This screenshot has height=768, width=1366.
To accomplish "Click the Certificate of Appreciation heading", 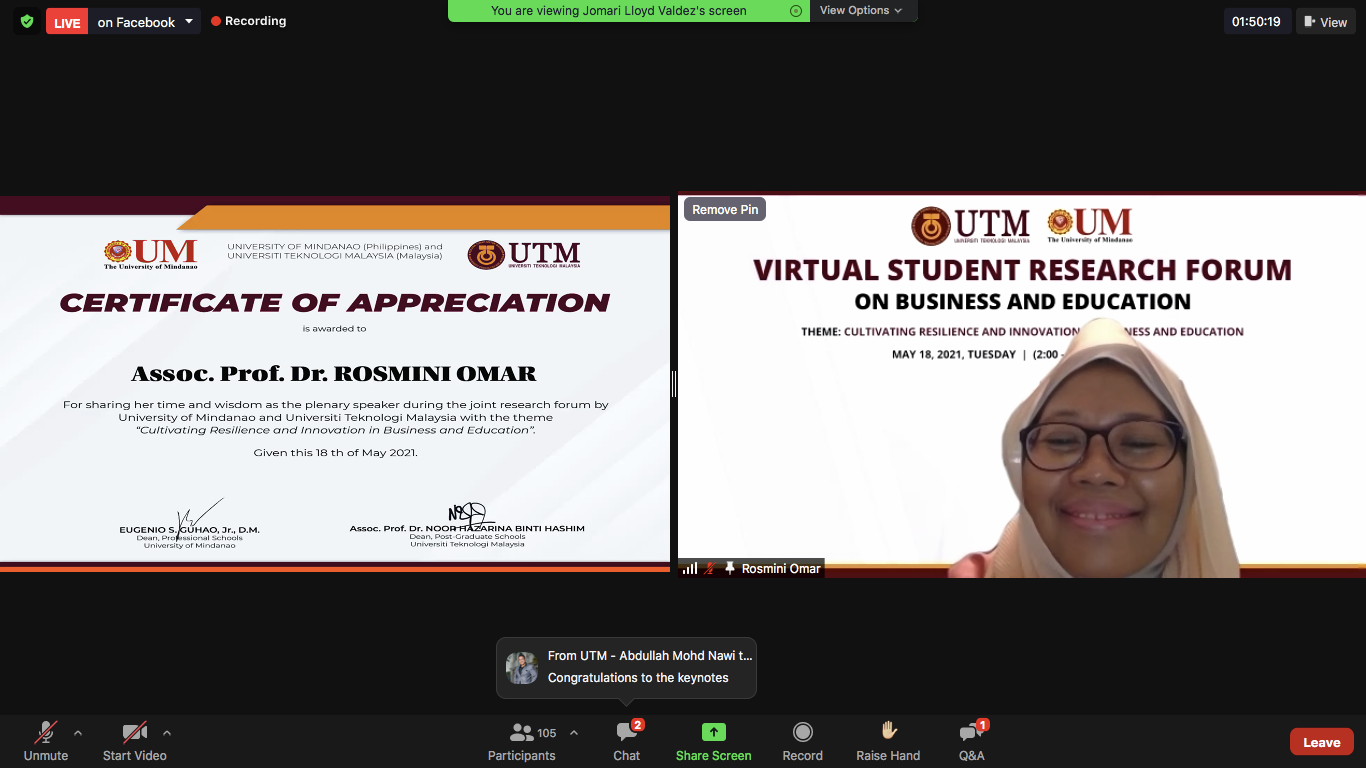I will tap(335, 302).
